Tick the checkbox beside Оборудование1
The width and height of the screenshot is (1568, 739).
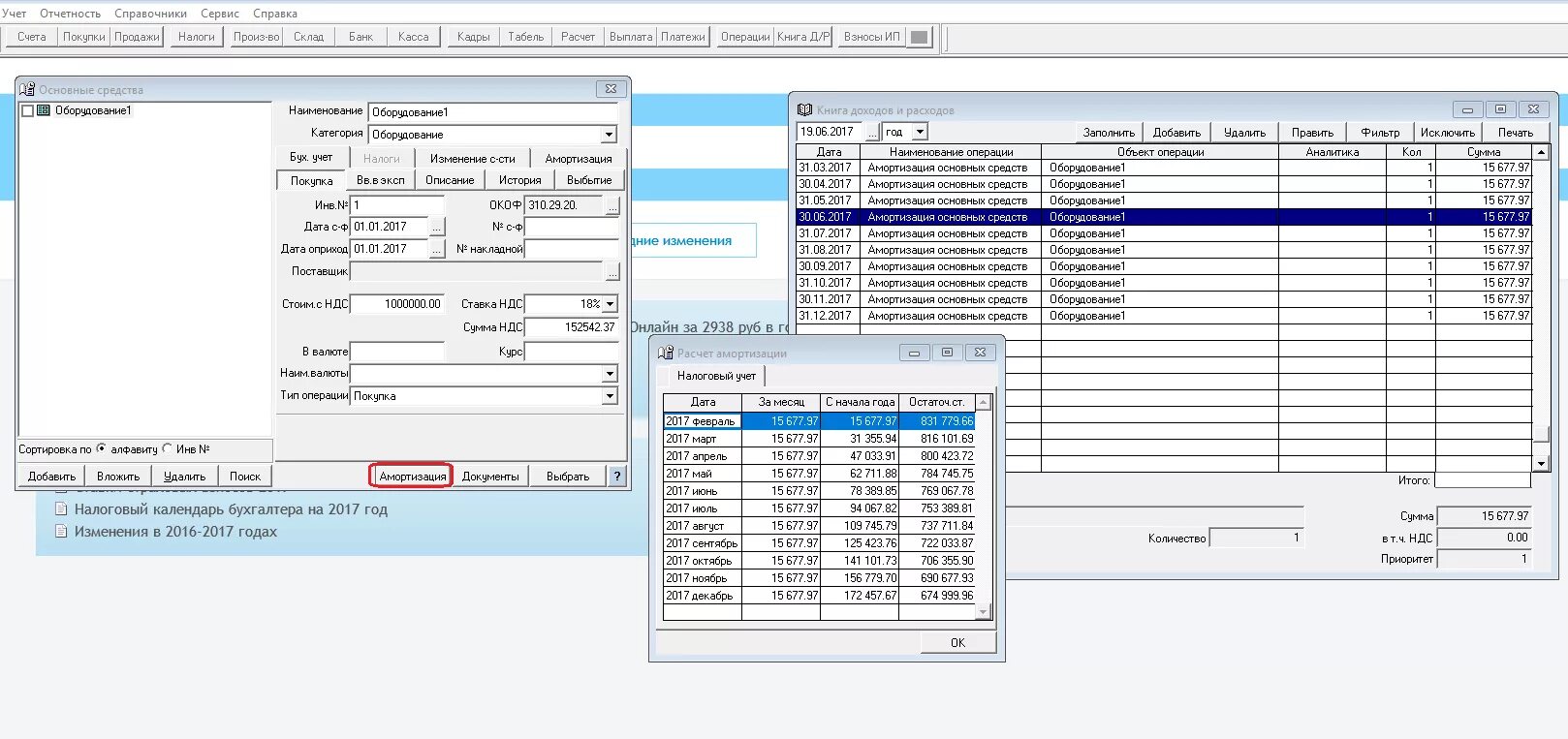[x=27, y=110]
